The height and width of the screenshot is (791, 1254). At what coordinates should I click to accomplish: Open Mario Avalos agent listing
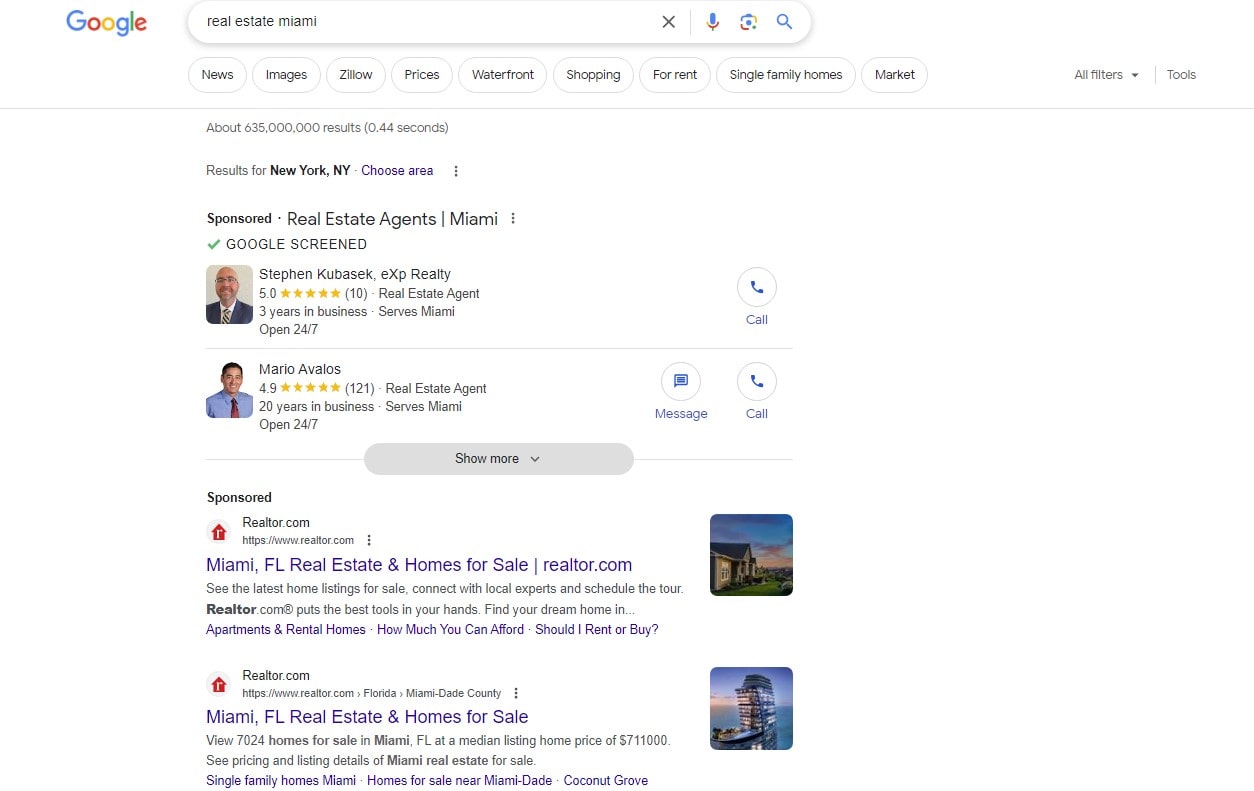coord(300,369)
